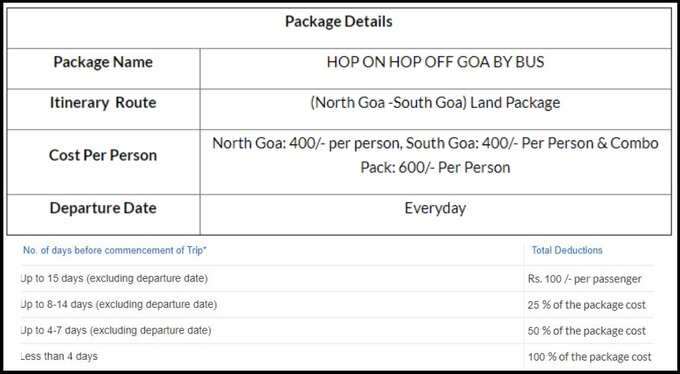Click the North Goa 400/- per person pricing text
The width and height of the screenshot is (680, 374).
coord(306,144)
